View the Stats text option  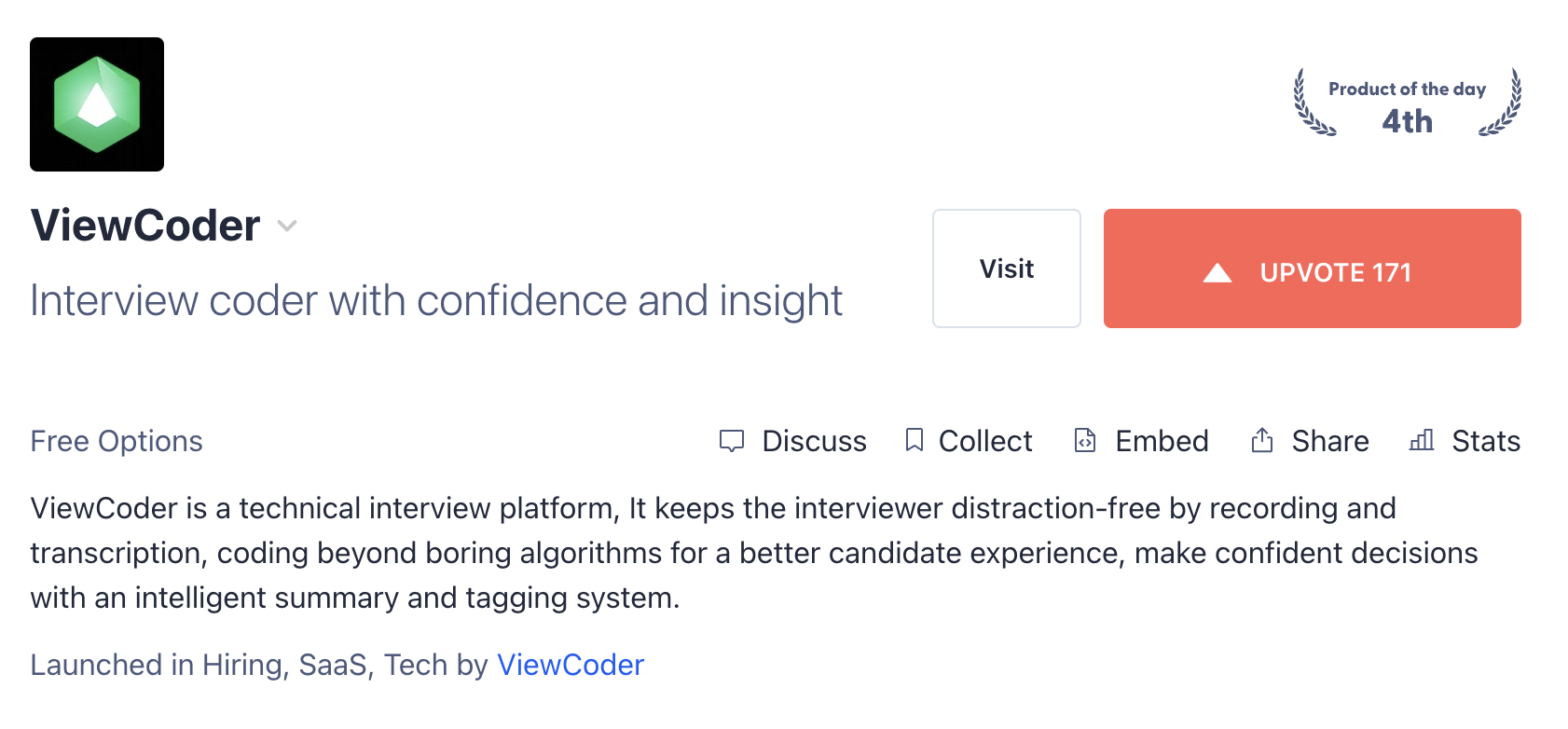click(x=1486, y=441)
